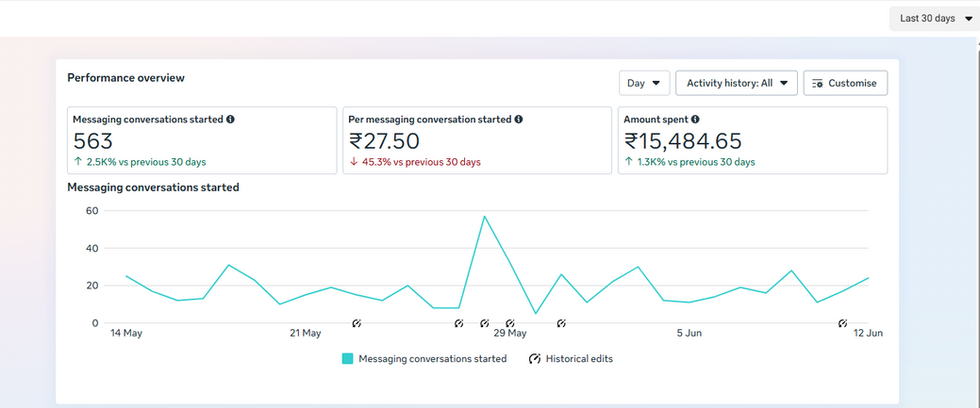
Task: Open the Last 30 days date range dropdown
Action: click(x=934, y=19)
